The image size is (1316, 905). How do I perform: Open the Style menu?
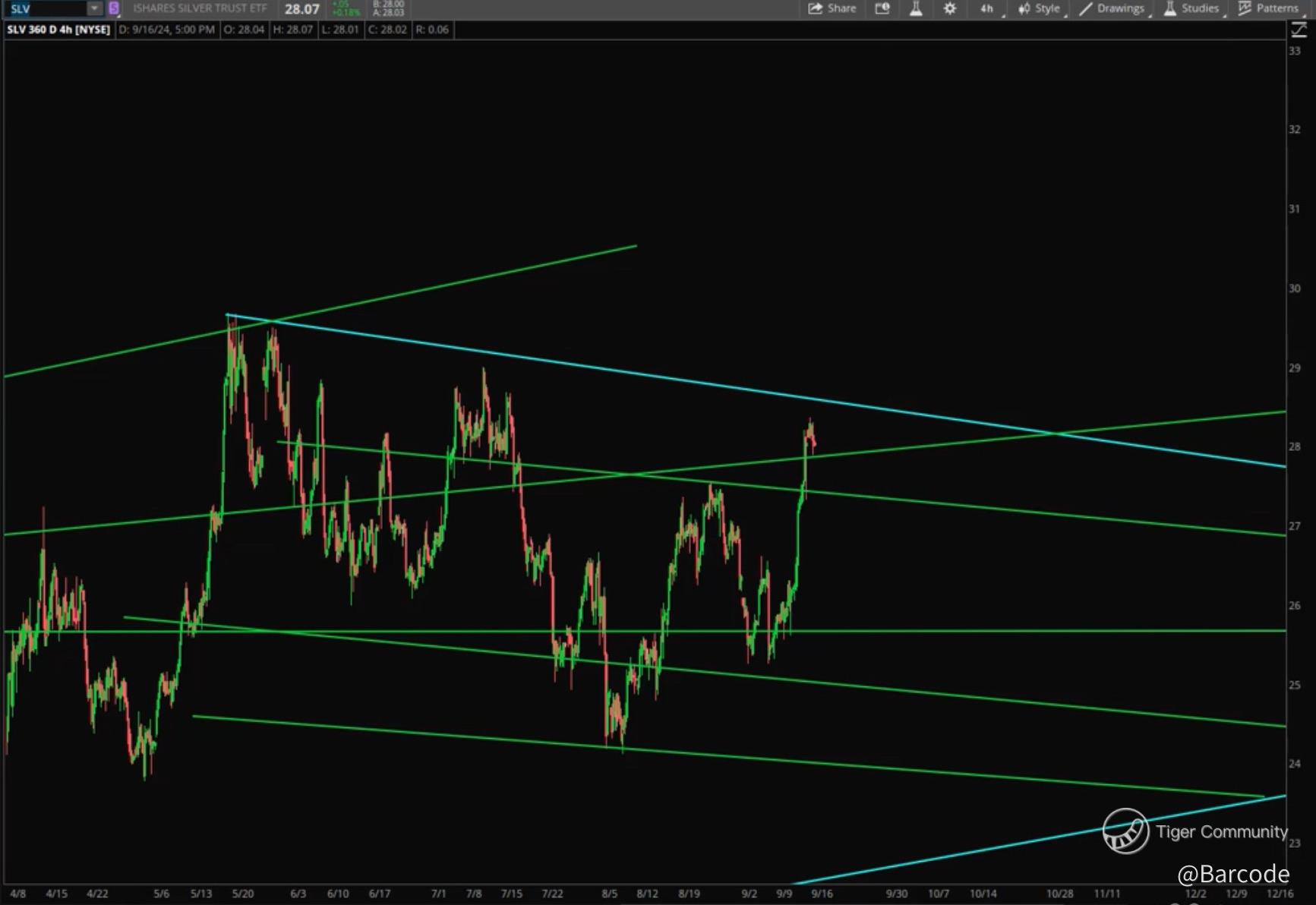pos(1039,8)
